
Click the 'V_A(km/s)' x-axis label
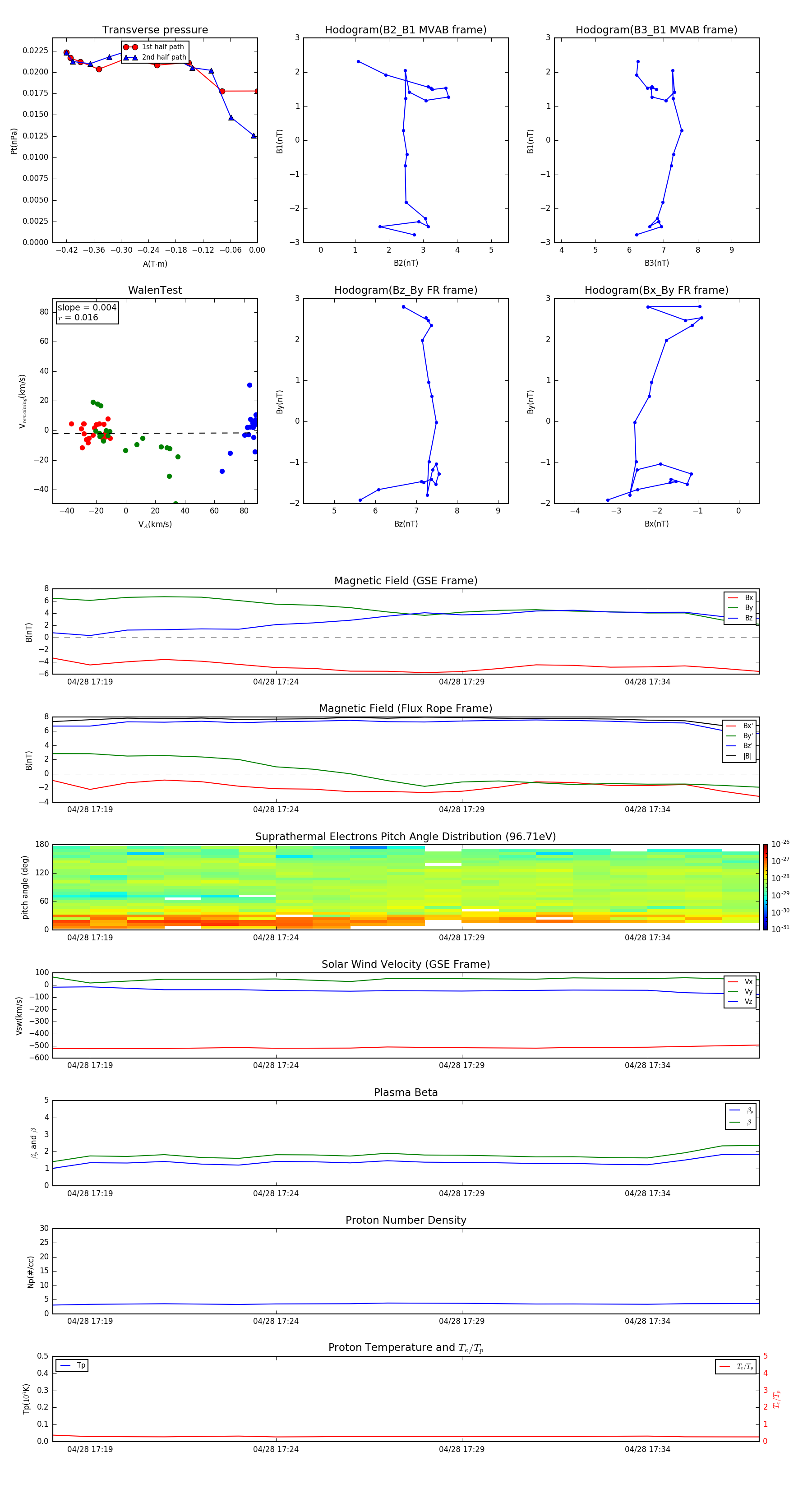155,525
